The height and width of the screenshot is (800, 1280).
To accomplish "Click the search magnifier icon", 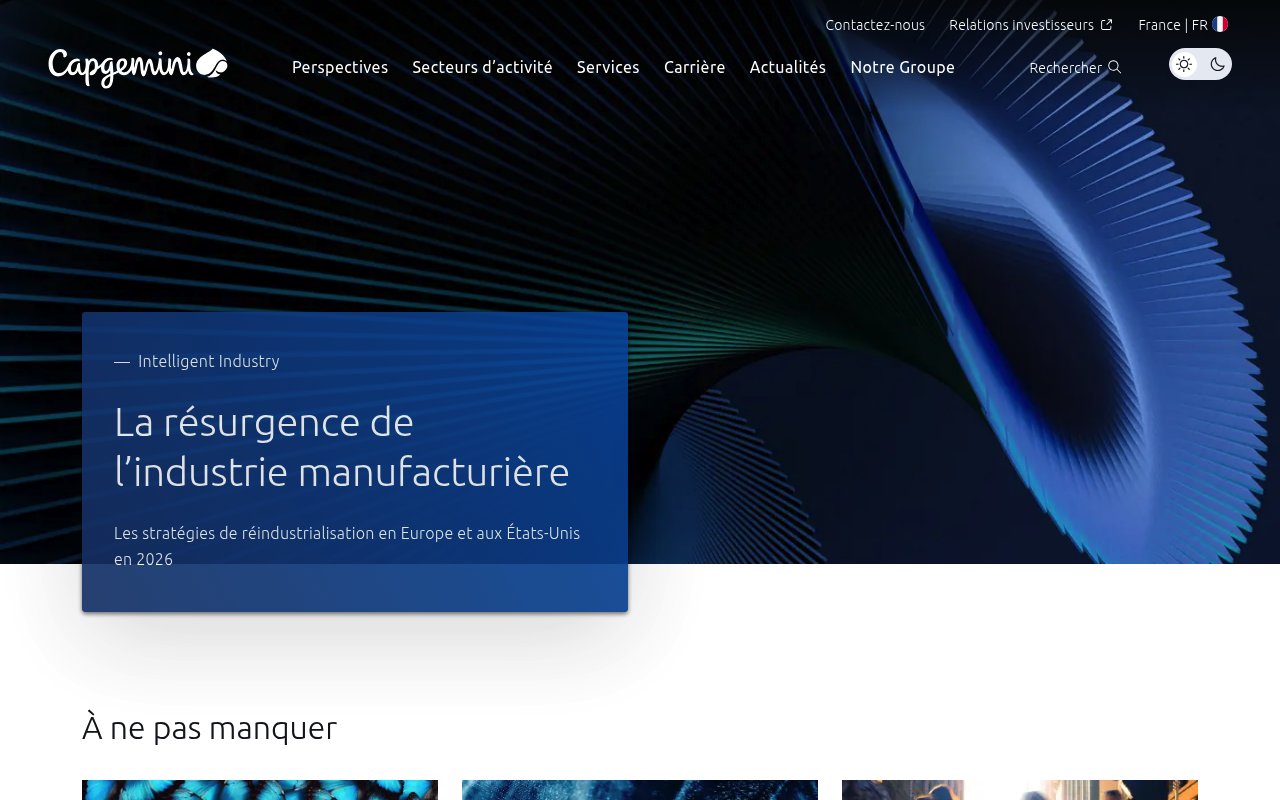I will [x=1114, y=67].
